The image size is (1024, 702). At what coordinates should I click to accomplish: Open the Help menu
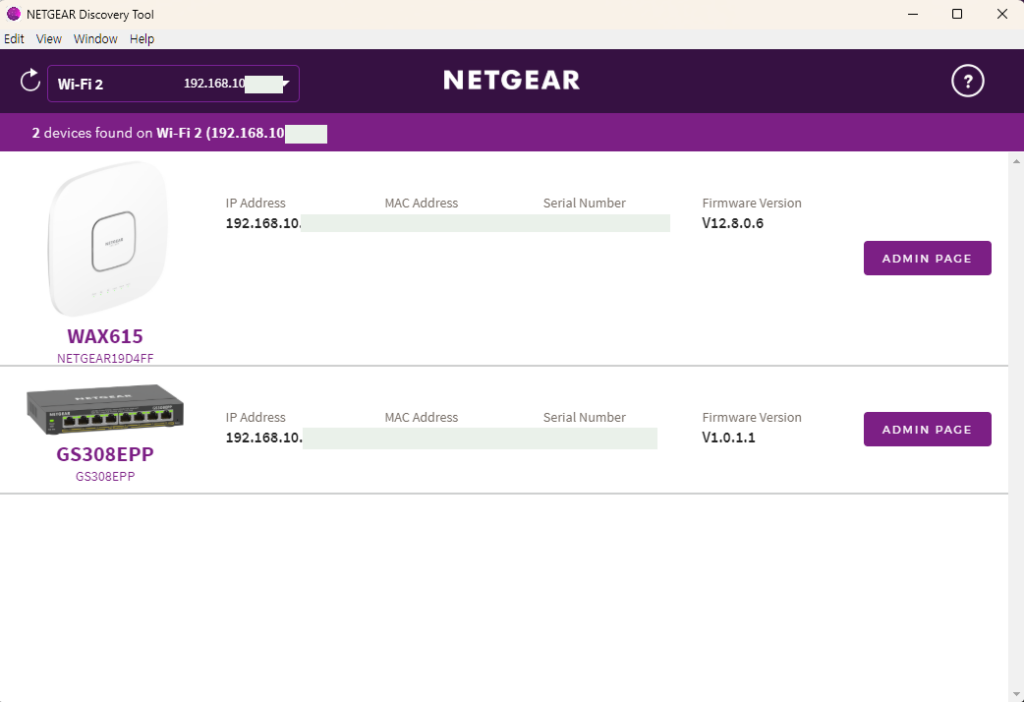(142, 39)
